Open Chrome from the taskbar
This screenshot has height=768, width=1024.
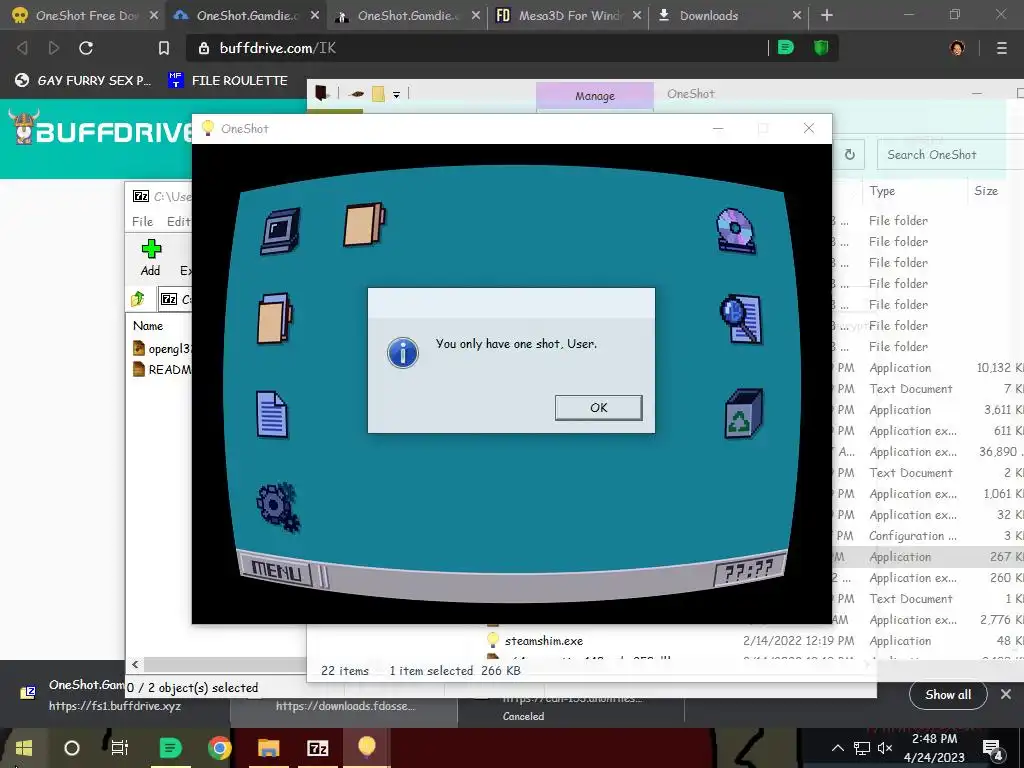pos(219,748)
